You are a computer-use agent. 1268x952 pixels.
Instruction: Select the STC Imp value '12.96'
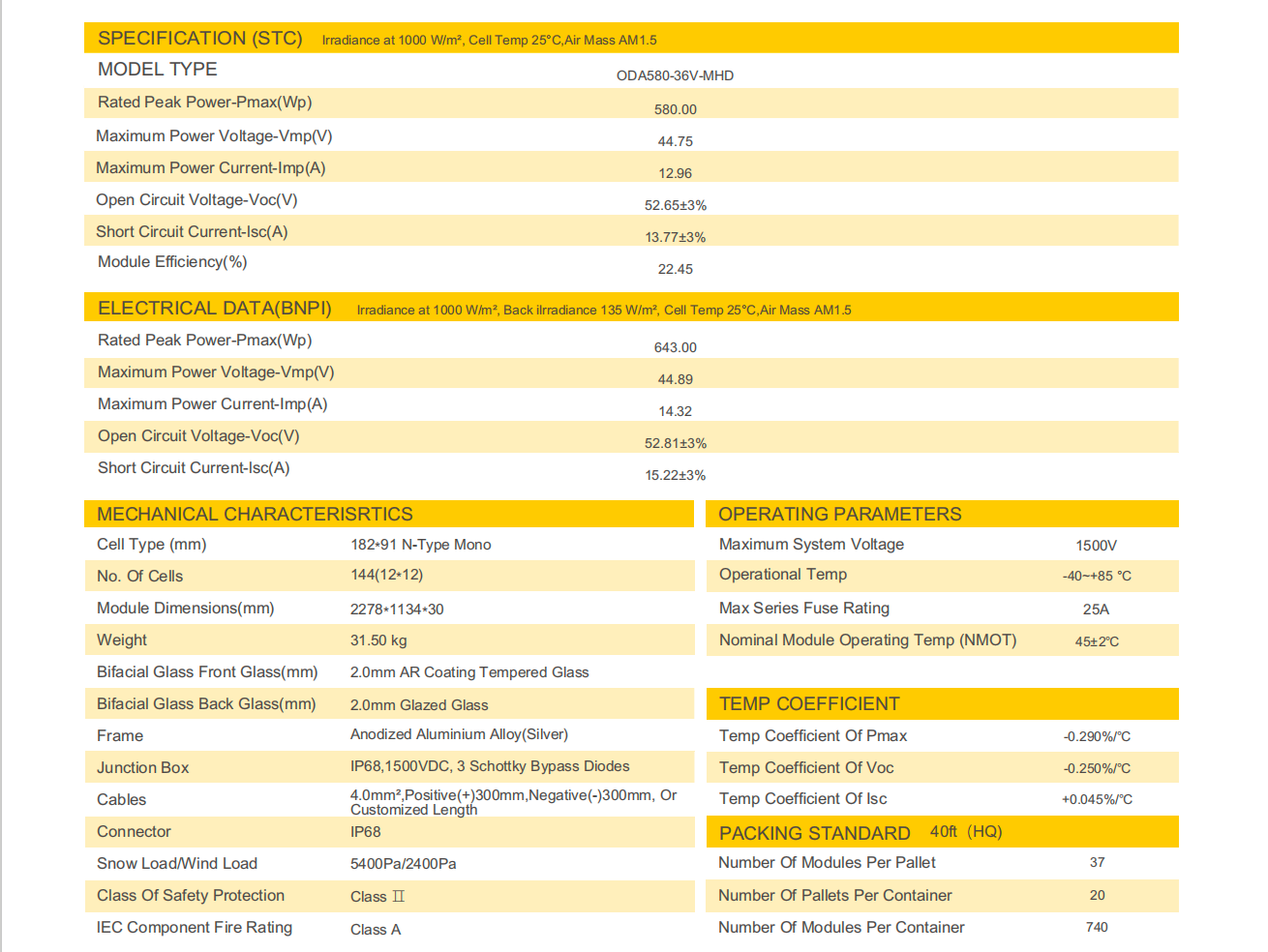click(x=676, y=173)
